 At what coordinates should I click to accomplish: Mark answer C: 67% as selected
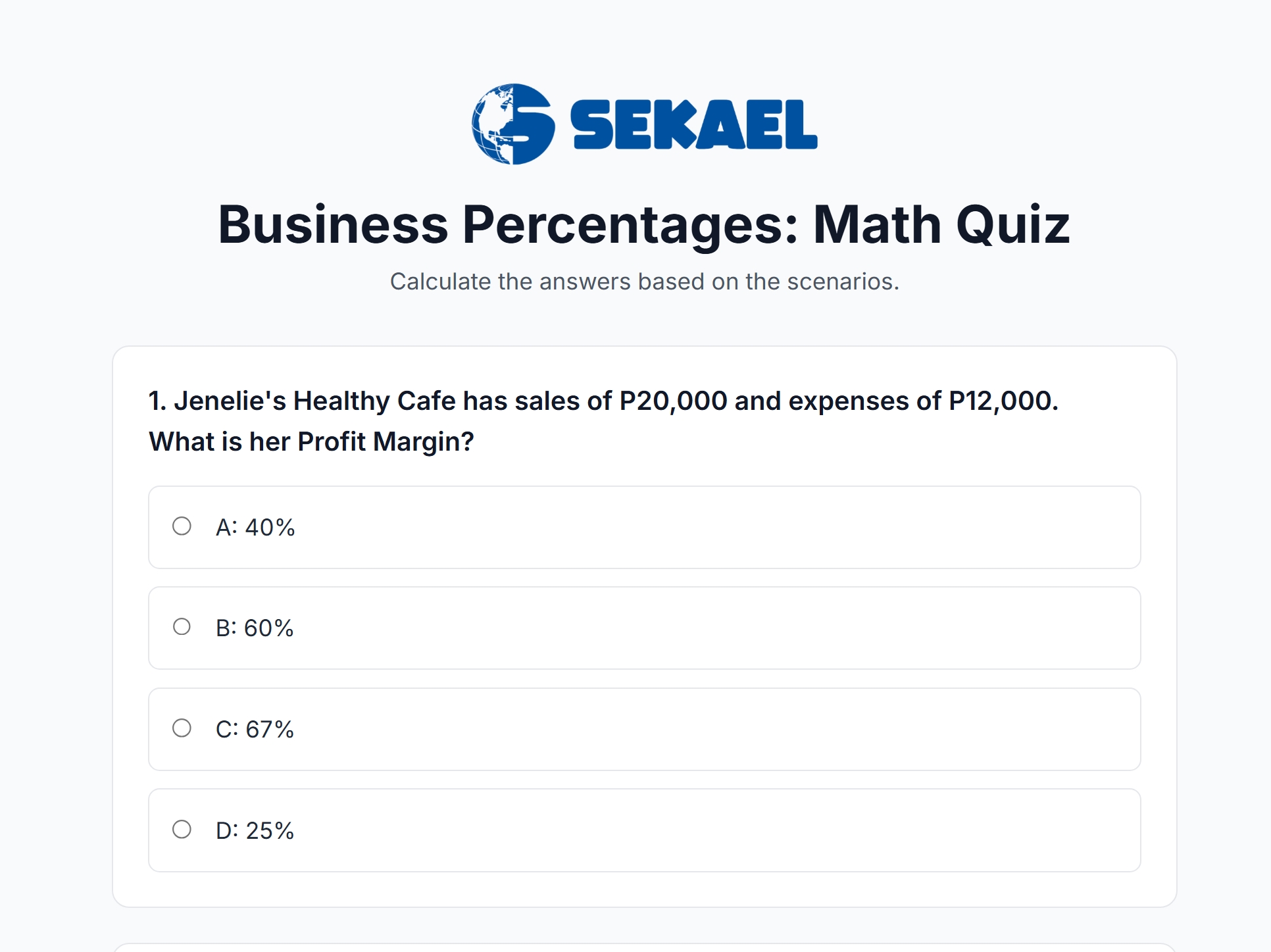182,729
